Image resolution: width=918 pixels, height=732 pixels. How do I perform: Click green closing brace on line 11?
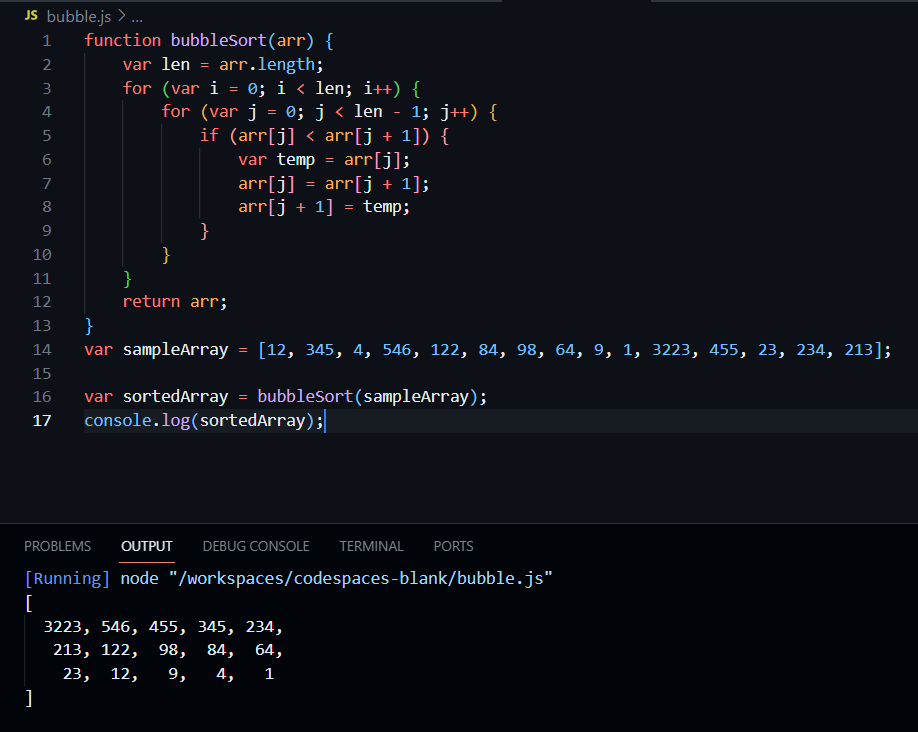coord(128,279)
